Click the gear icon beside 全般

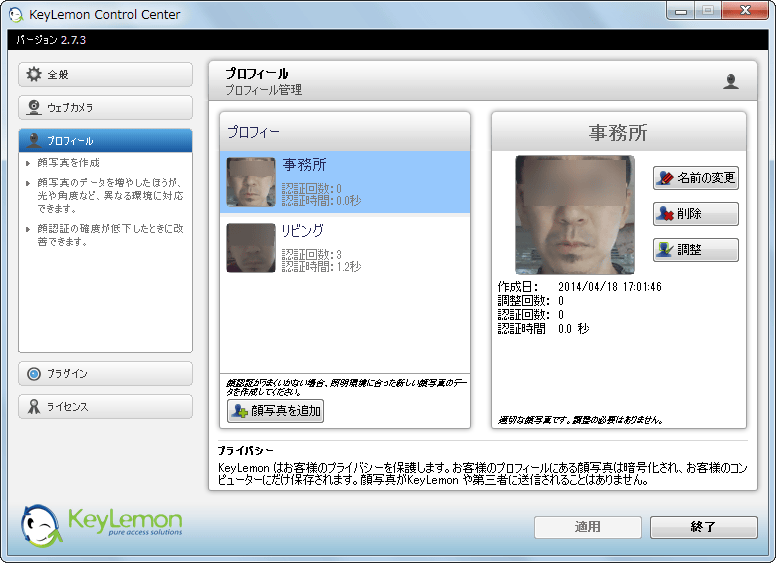(x=34, y=75)
